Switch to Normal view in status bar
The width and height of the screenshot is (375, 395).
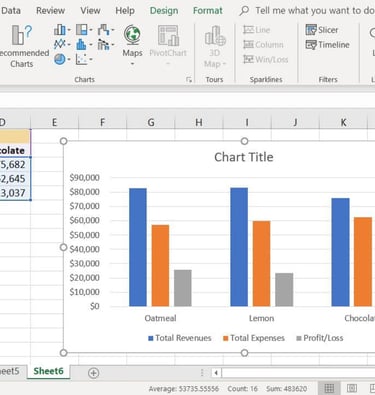[329, 388]
